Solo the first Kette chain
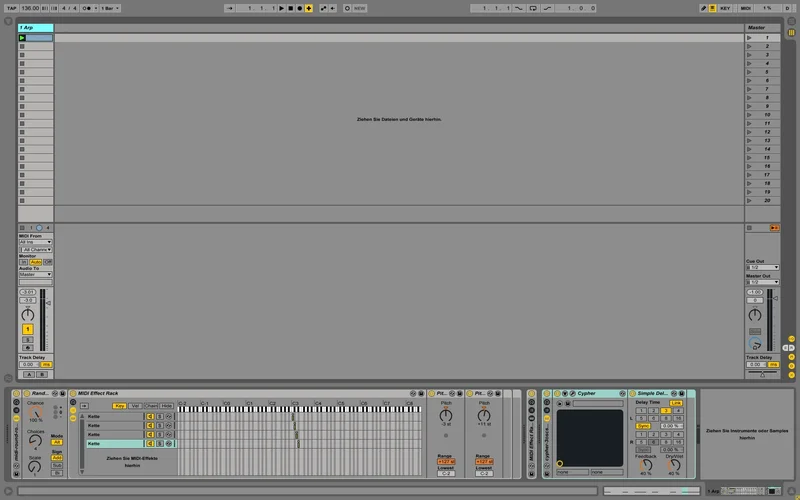 (x=160, y=417)
